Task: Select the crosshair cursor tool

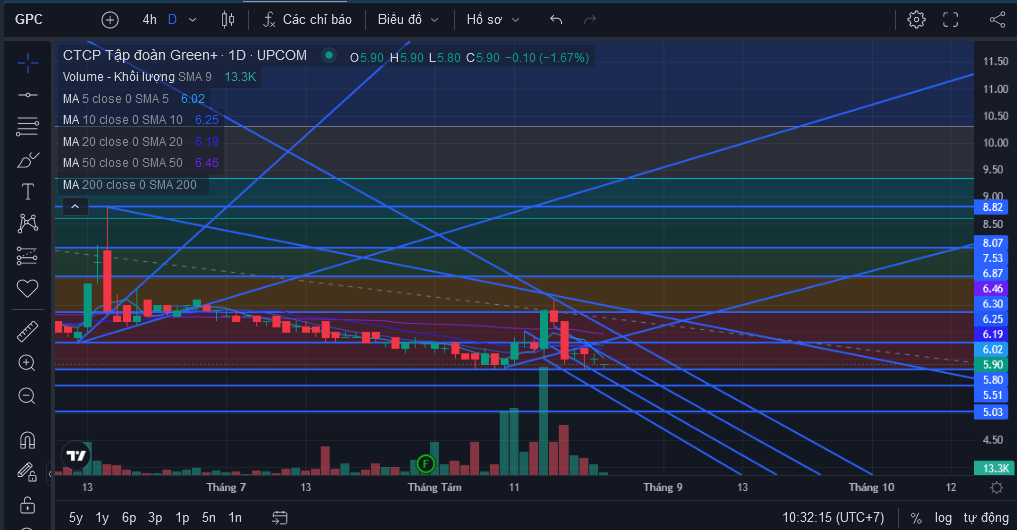Action: pos(27,63)
